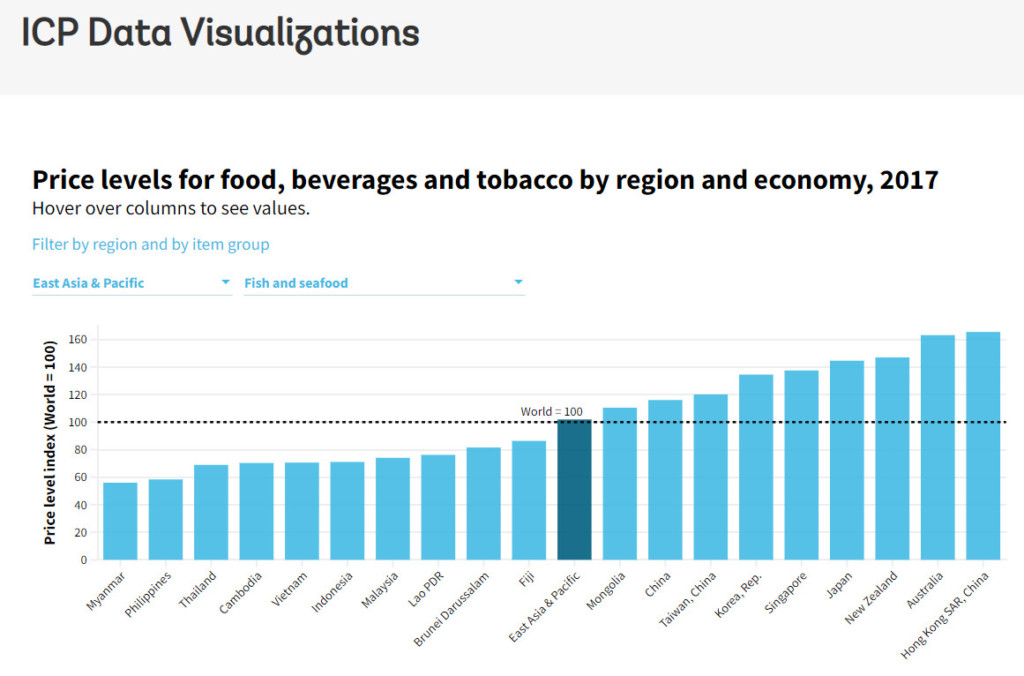Select the Singapore column
This screenshot has width=1024, height=676.
coord(801,465)
